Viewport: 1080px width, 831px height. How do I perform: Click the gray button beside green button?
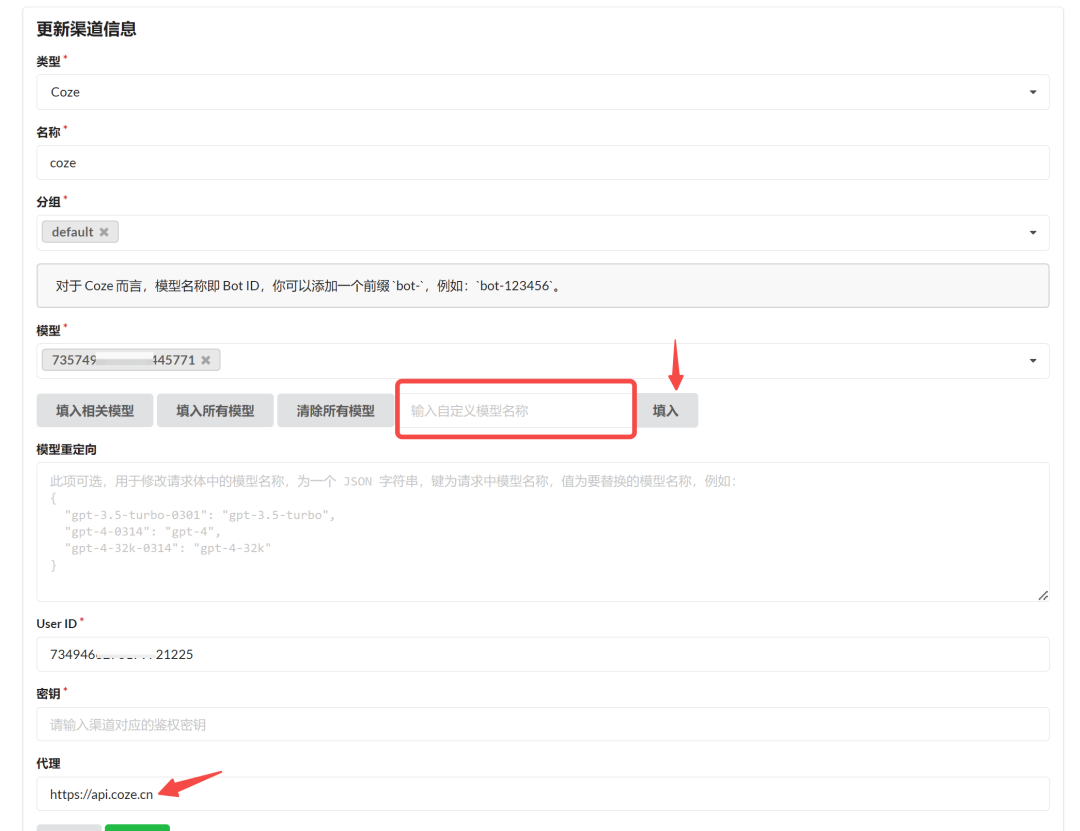coord(69,828)
